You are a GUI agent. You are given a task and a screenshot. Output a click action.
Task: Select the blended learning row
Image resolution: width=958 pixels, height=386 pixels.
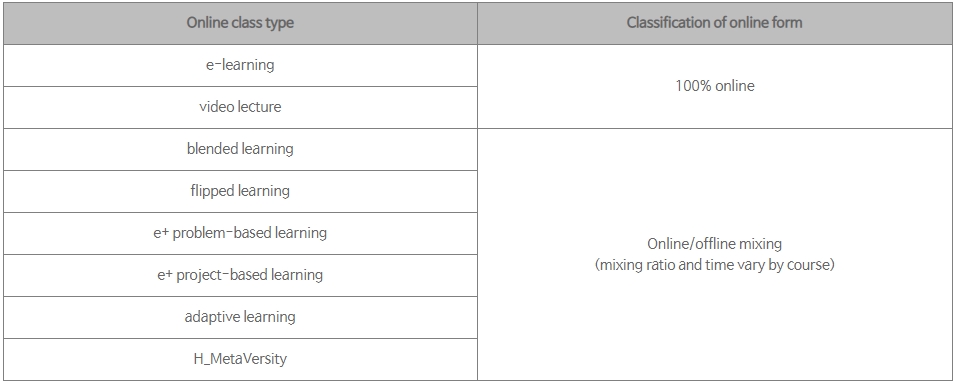click(x=240, y=150)
